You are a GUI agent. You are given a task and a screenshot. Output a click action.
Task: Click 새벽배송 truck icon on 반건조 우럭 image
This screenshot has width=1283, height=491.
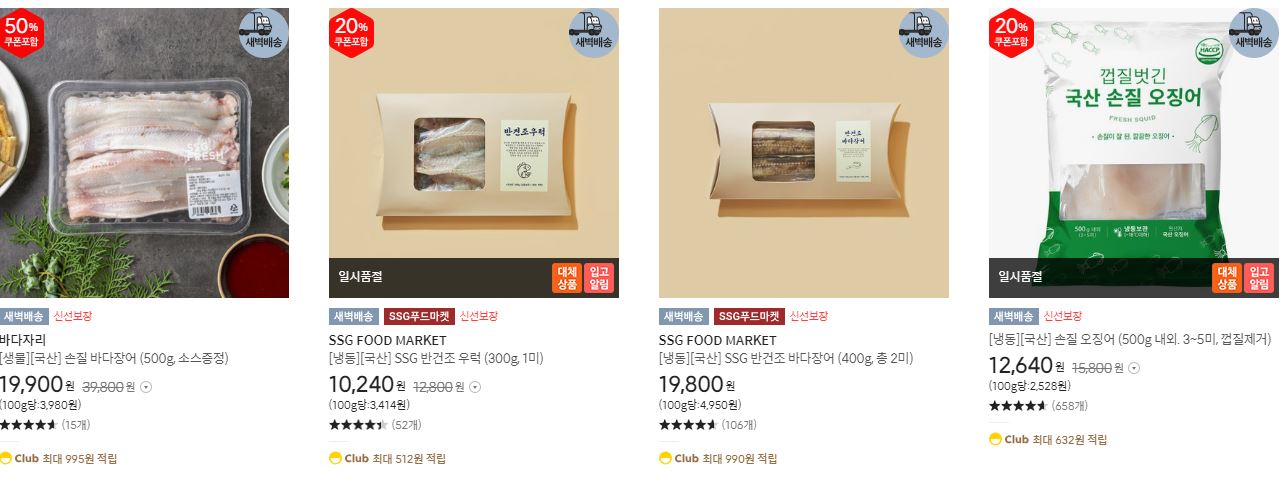(594, 33)
